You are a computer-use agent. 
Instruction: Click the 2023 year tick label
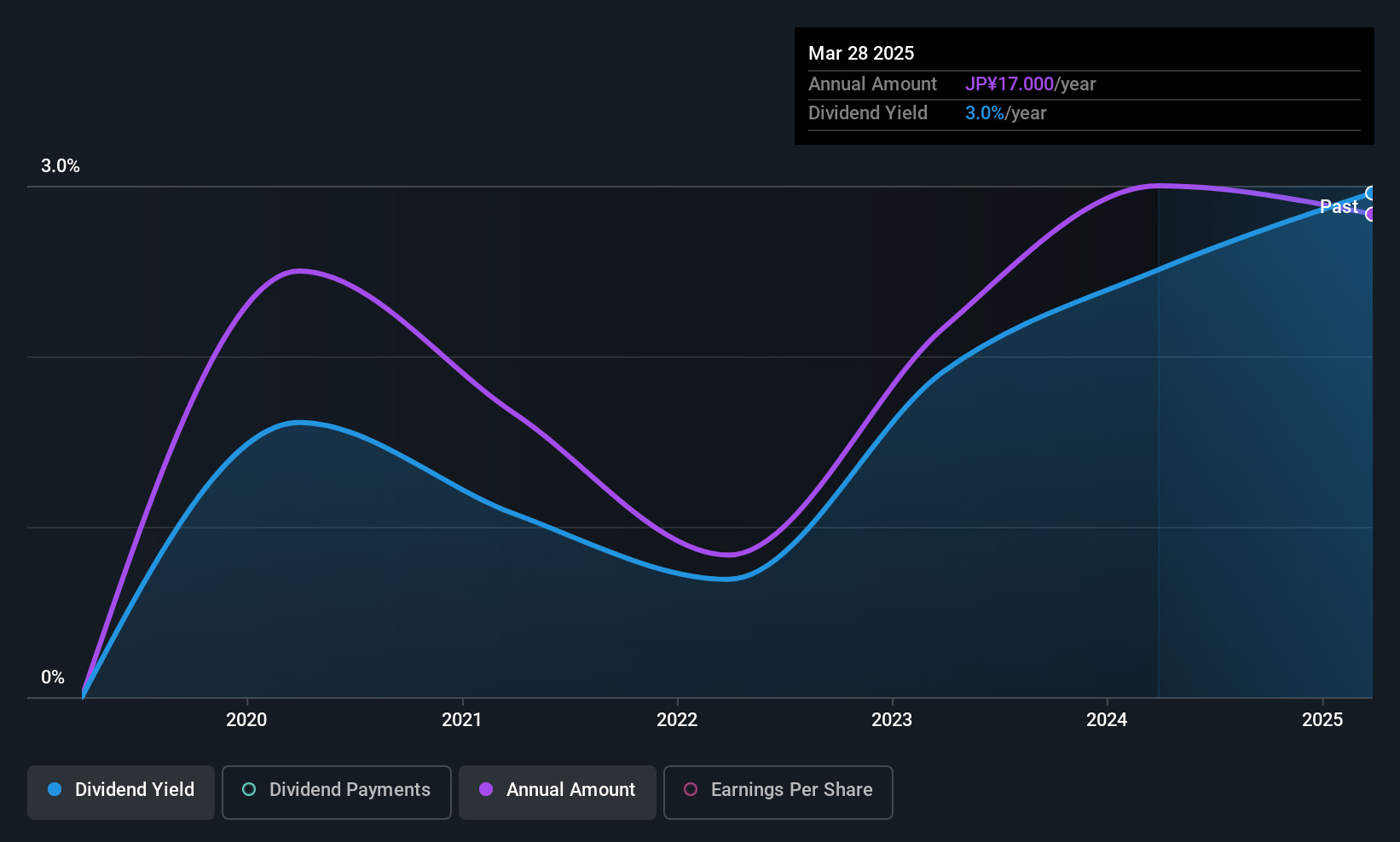(892, 720)
